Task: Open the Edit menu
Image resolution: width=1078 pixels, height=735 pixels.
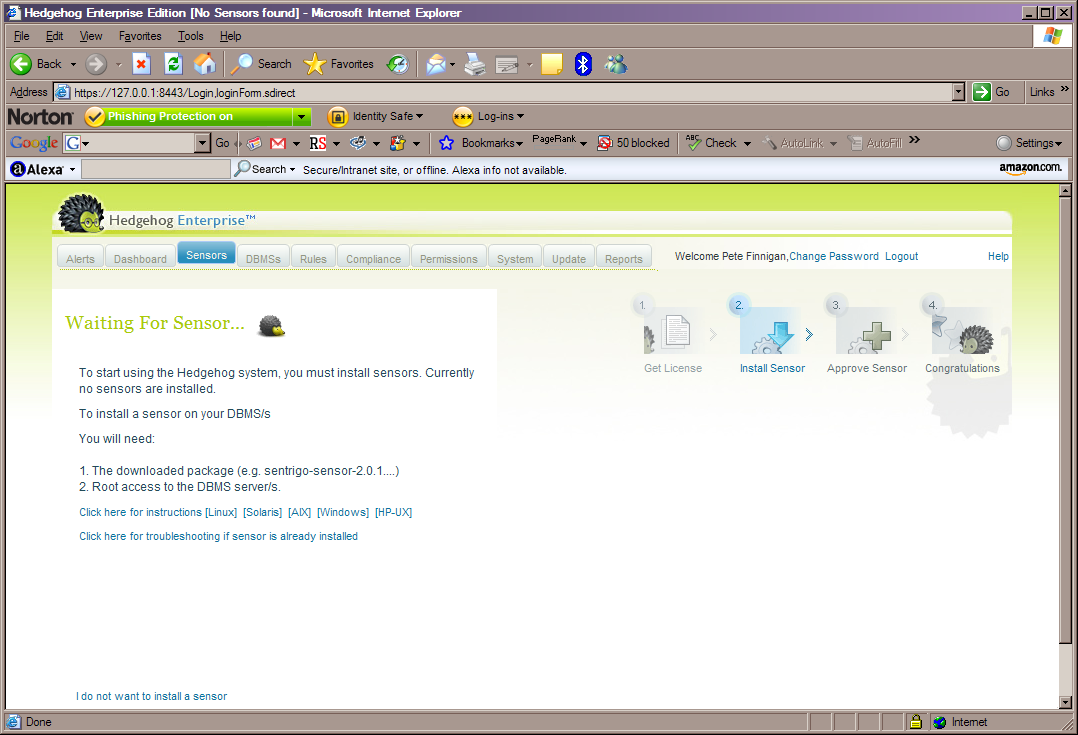Action: [x=54, y=36]
